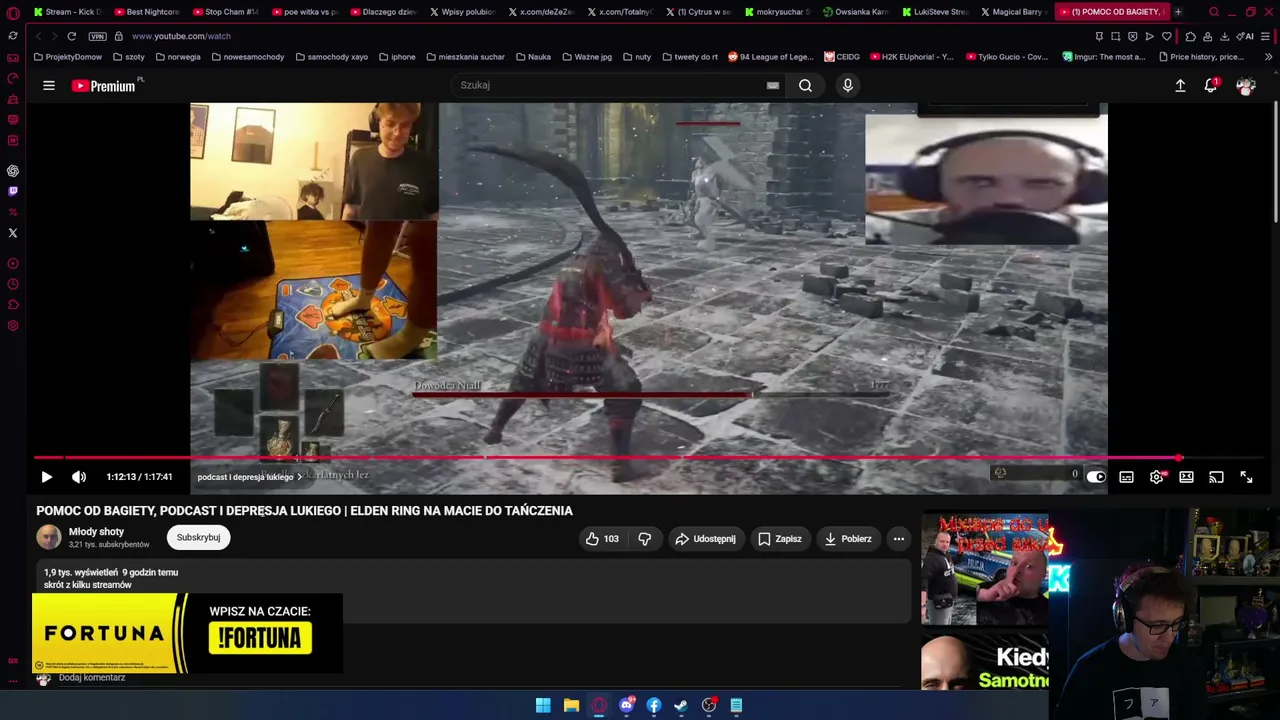Screen dimensions: 1280x720
Task: Open Steam from taskbar
Action: click(x=681, y=705)
